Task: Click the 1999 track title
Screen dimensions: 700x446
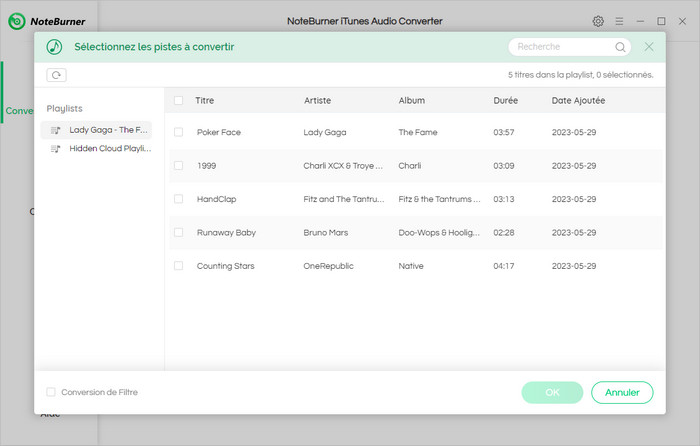Action: click(206, 166)
